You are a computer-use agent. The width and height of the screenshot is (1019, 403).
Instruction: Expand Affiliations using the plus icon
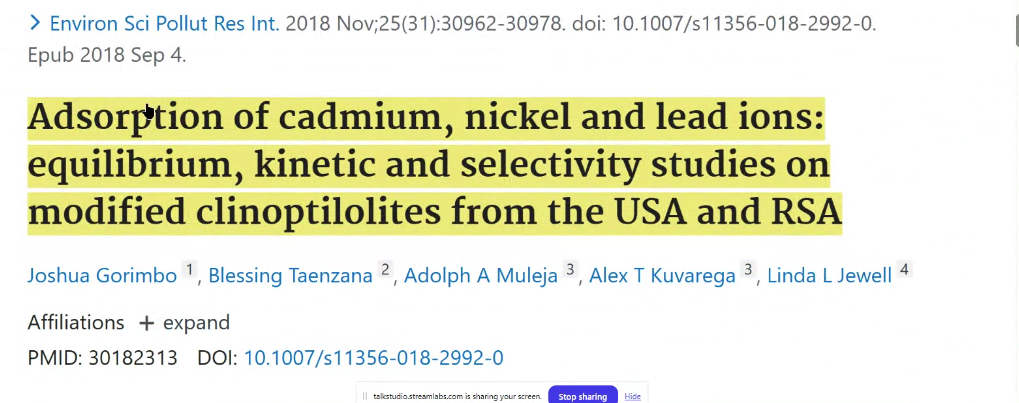(147, 323)
